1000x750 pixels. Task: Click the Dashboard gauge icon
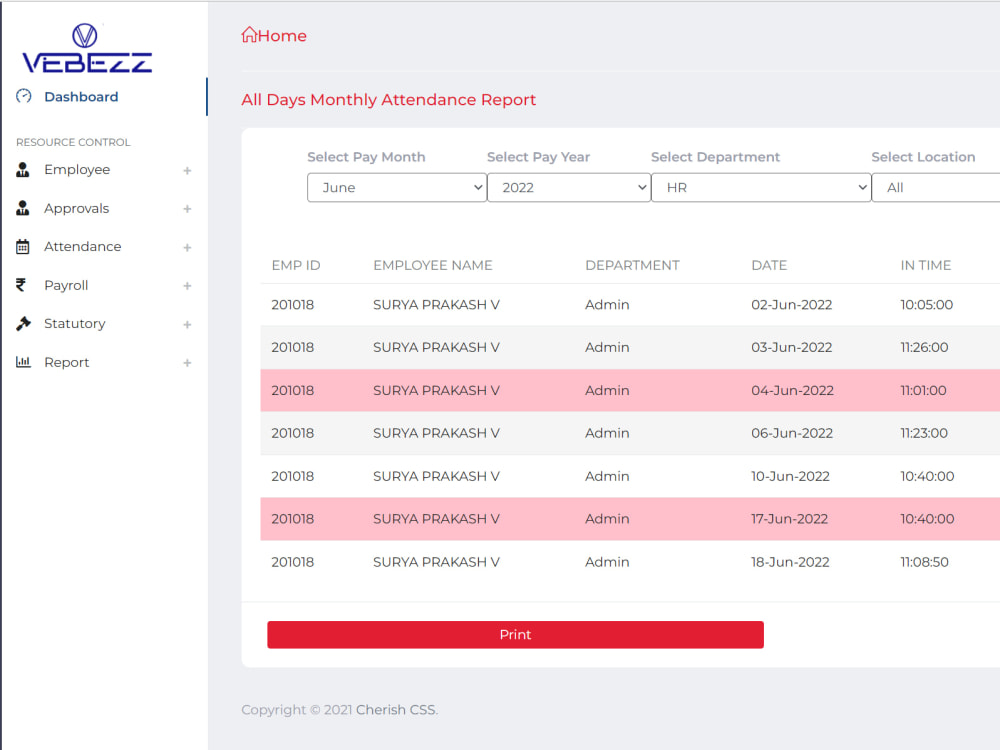pyautogui.click(x=24, y=96)
